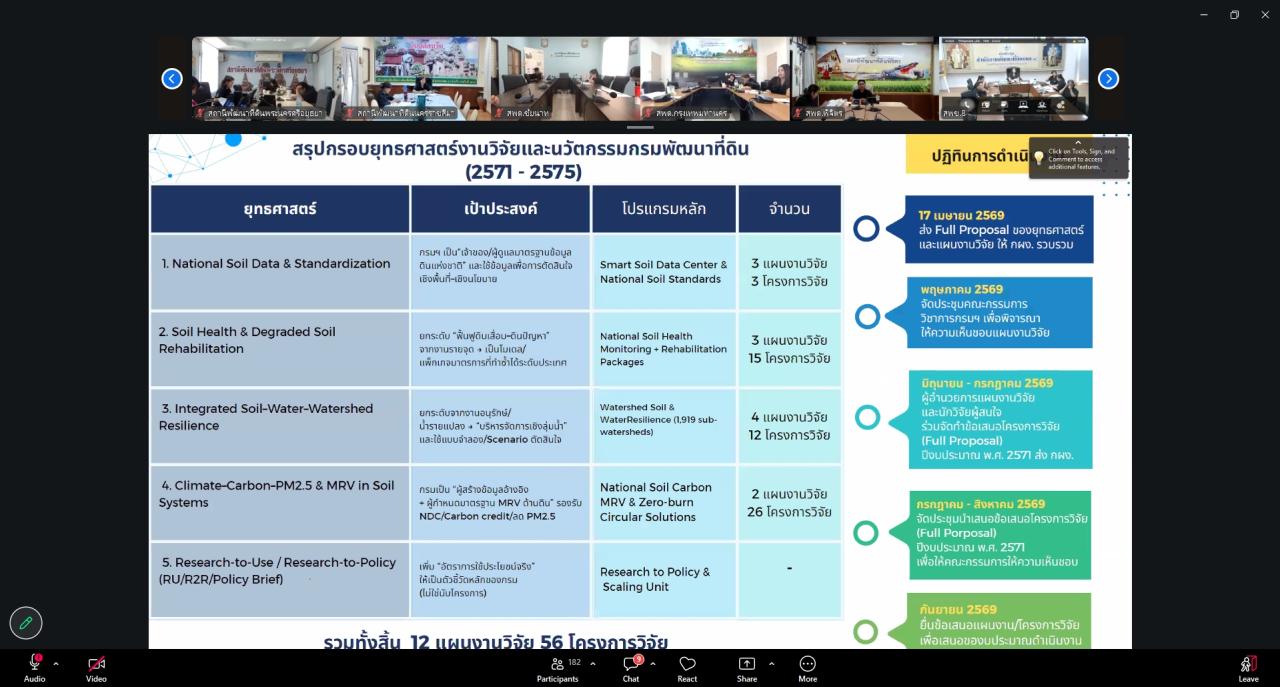Open the React emoji menu

point(687,665)
